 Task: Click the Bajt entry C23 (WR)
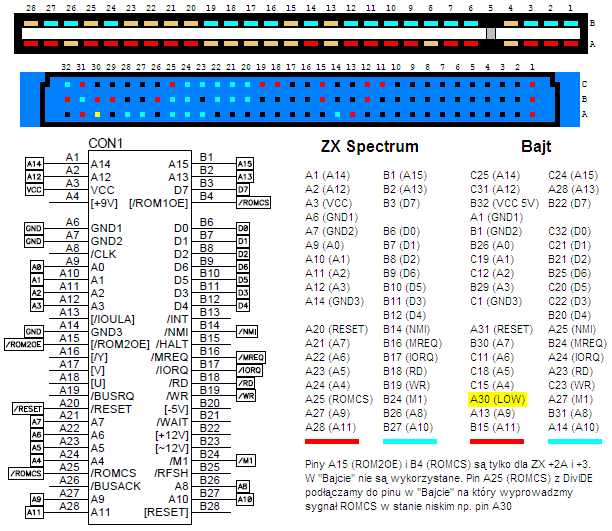tap(571, 385)
